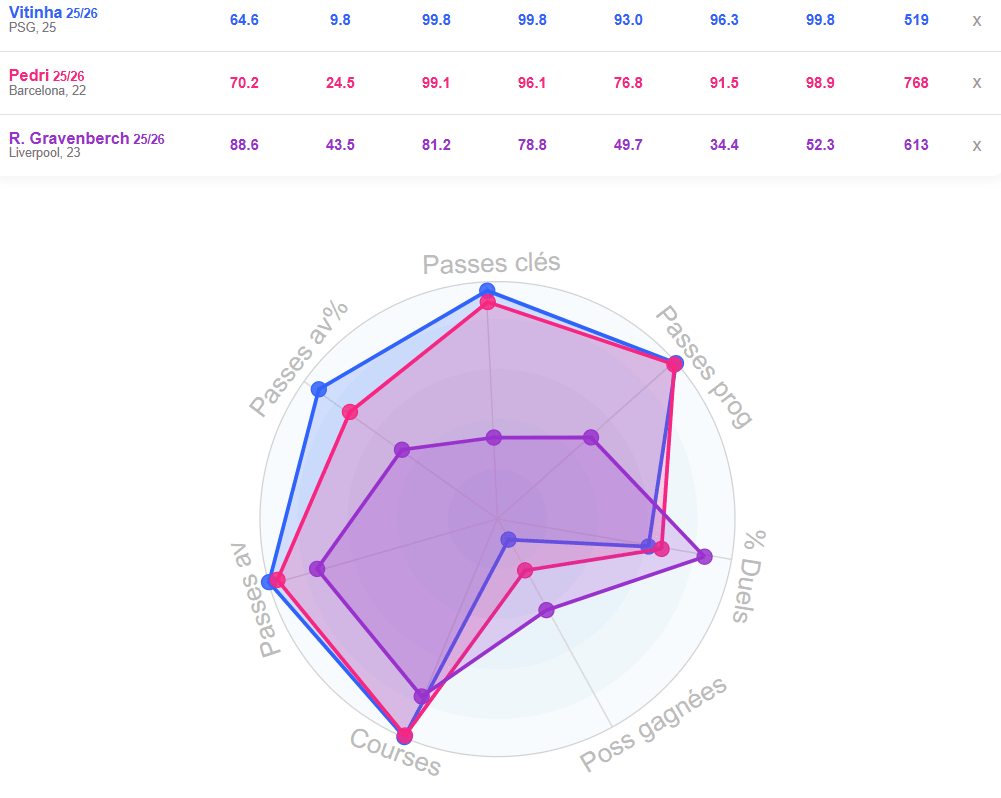Remove Pedri row with its x icon

(x=977, y=83)
